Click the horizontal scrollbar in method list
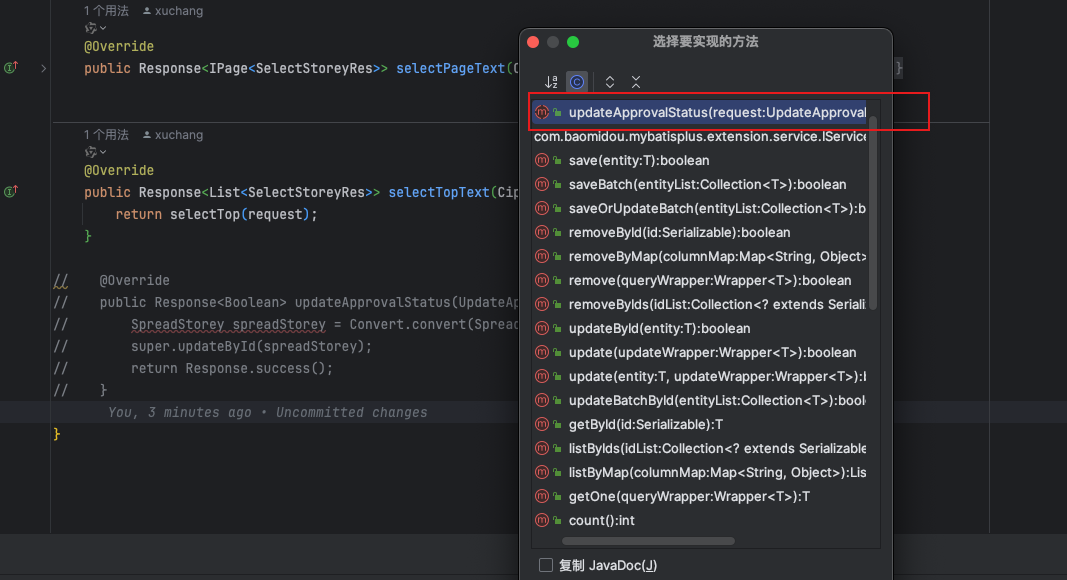Viewport: 1067px width, 580px height. [649, 541]
